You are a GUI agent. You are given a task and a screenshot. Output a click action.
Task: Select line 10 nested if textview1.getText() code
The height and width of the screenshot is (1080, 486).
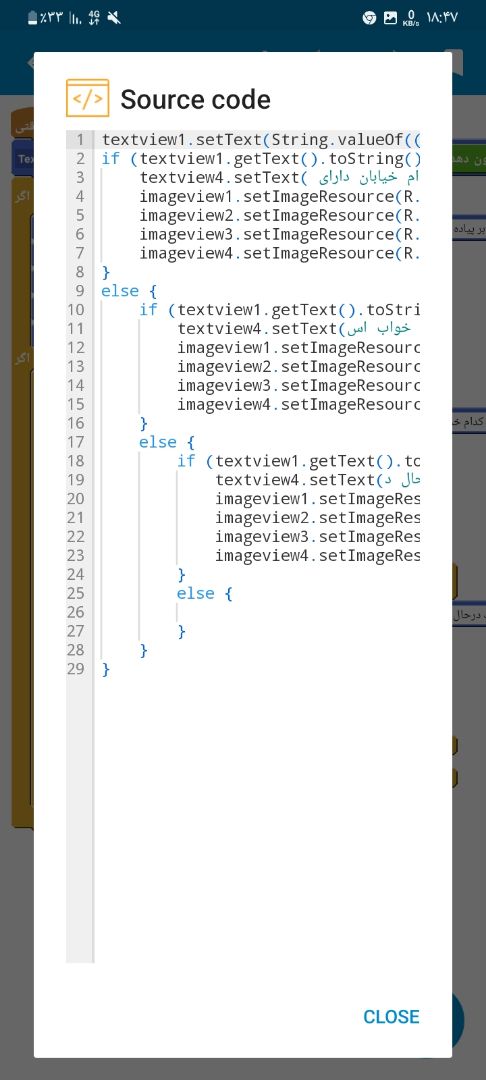click(279, 309)
